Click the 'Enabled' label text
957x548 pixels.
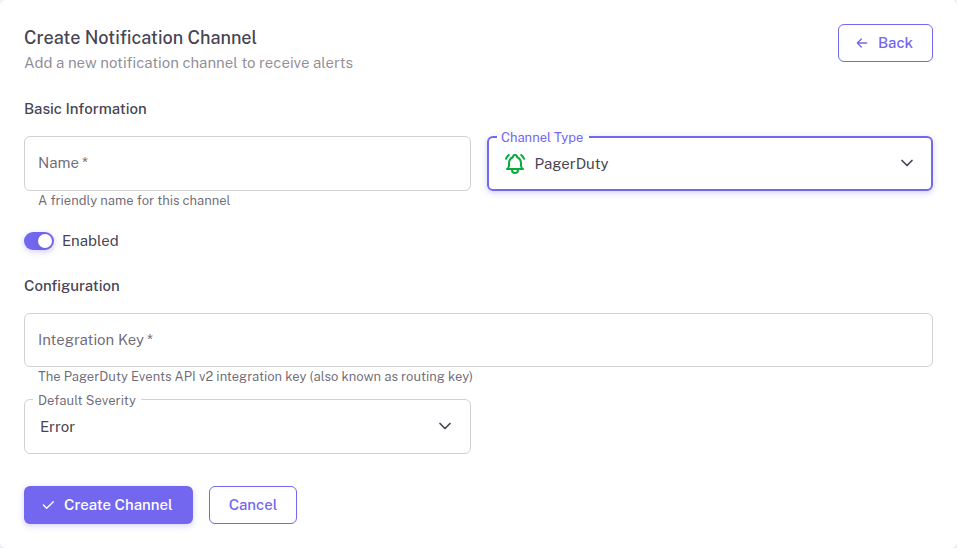point(90,241)
